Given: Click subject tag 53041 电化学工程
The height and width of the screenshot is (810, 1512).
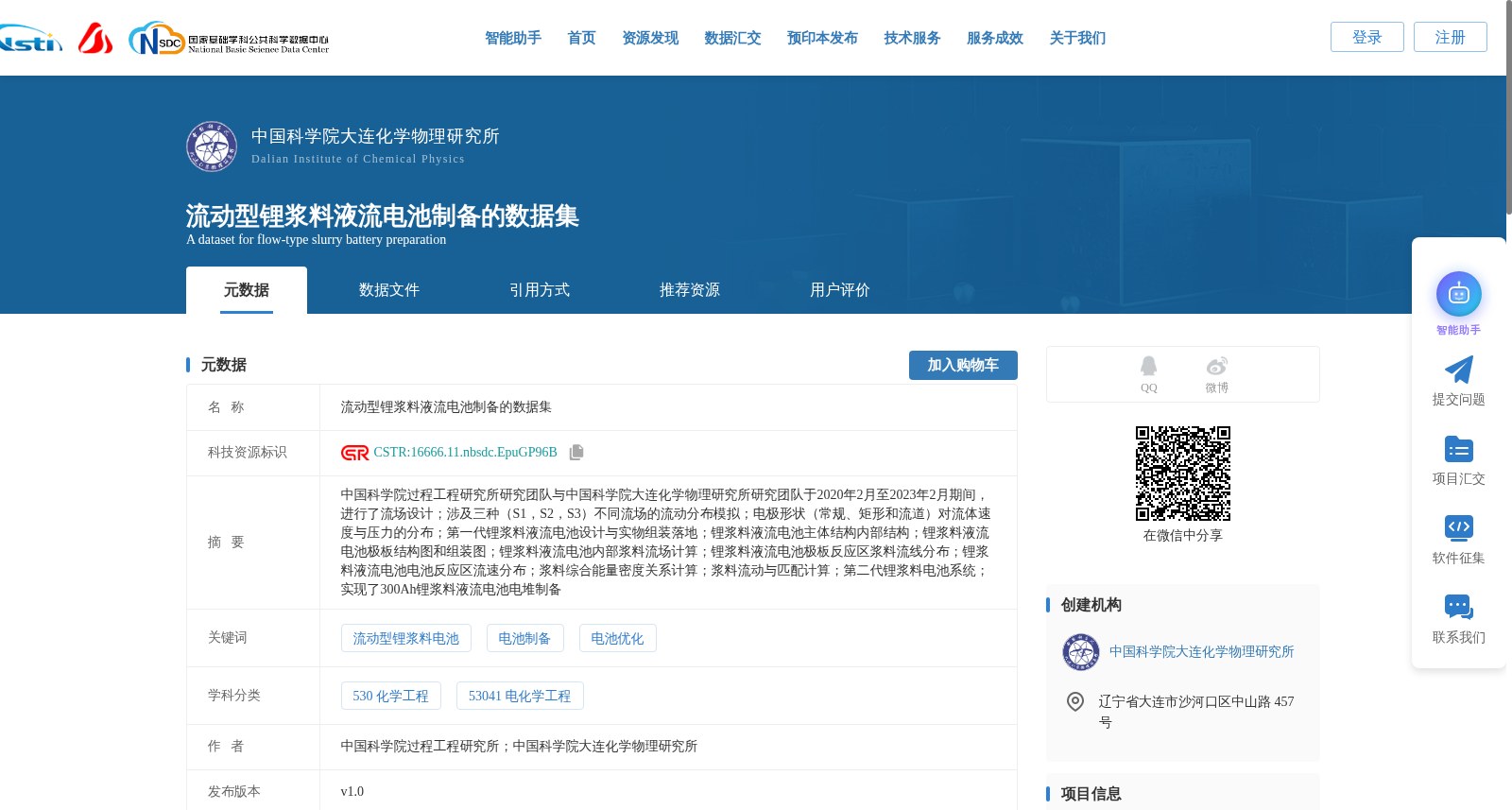Looking at the screenshot, I should [520, 696].
